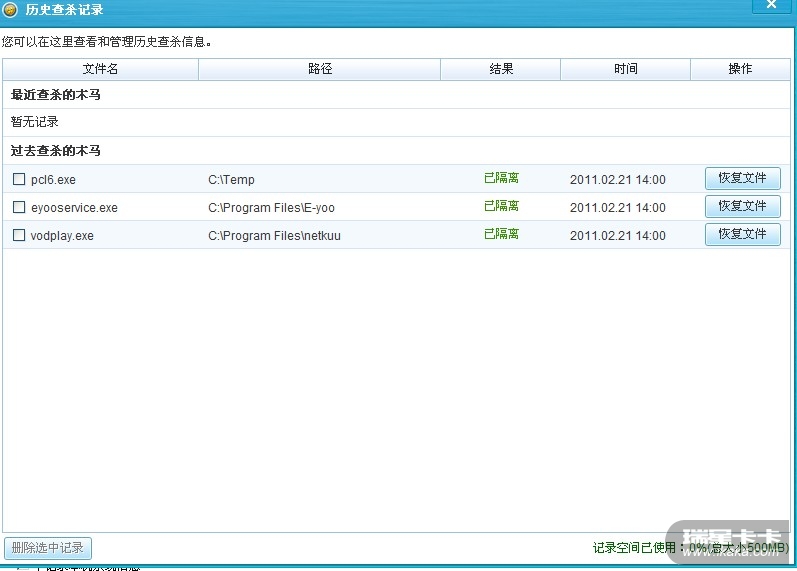Restore file in the pcl6.exe row
This screenshot has width=797, height=571.
click(743, 178)
